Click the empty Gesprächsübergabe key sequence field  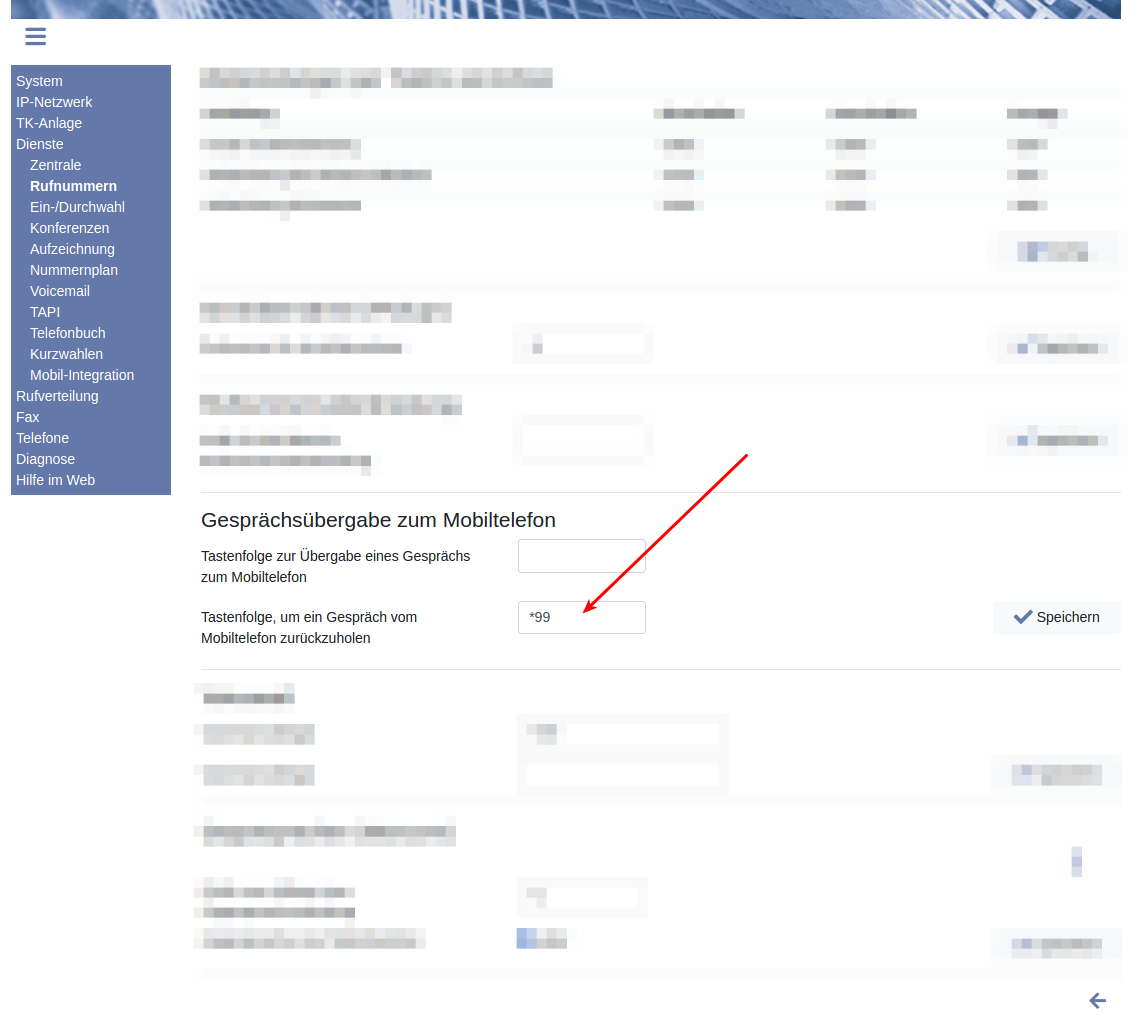(x=581, y=556)
